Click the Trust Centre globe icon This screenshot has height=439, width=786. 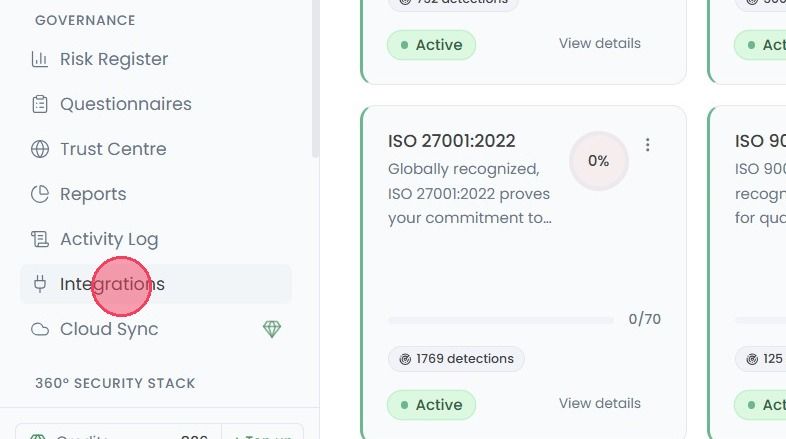pyautogui.click(x=40, y=149)
